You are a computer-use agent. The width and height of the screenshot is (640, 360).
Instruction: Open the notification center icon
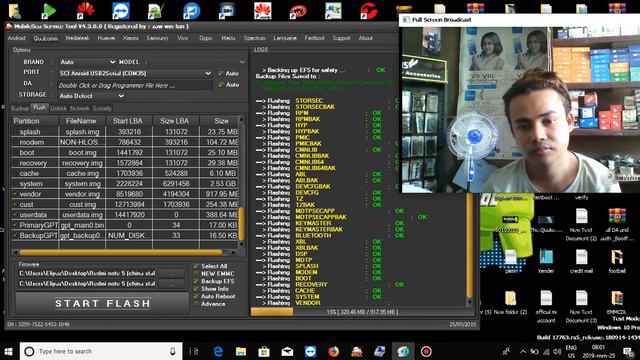[x=629, y=351]
